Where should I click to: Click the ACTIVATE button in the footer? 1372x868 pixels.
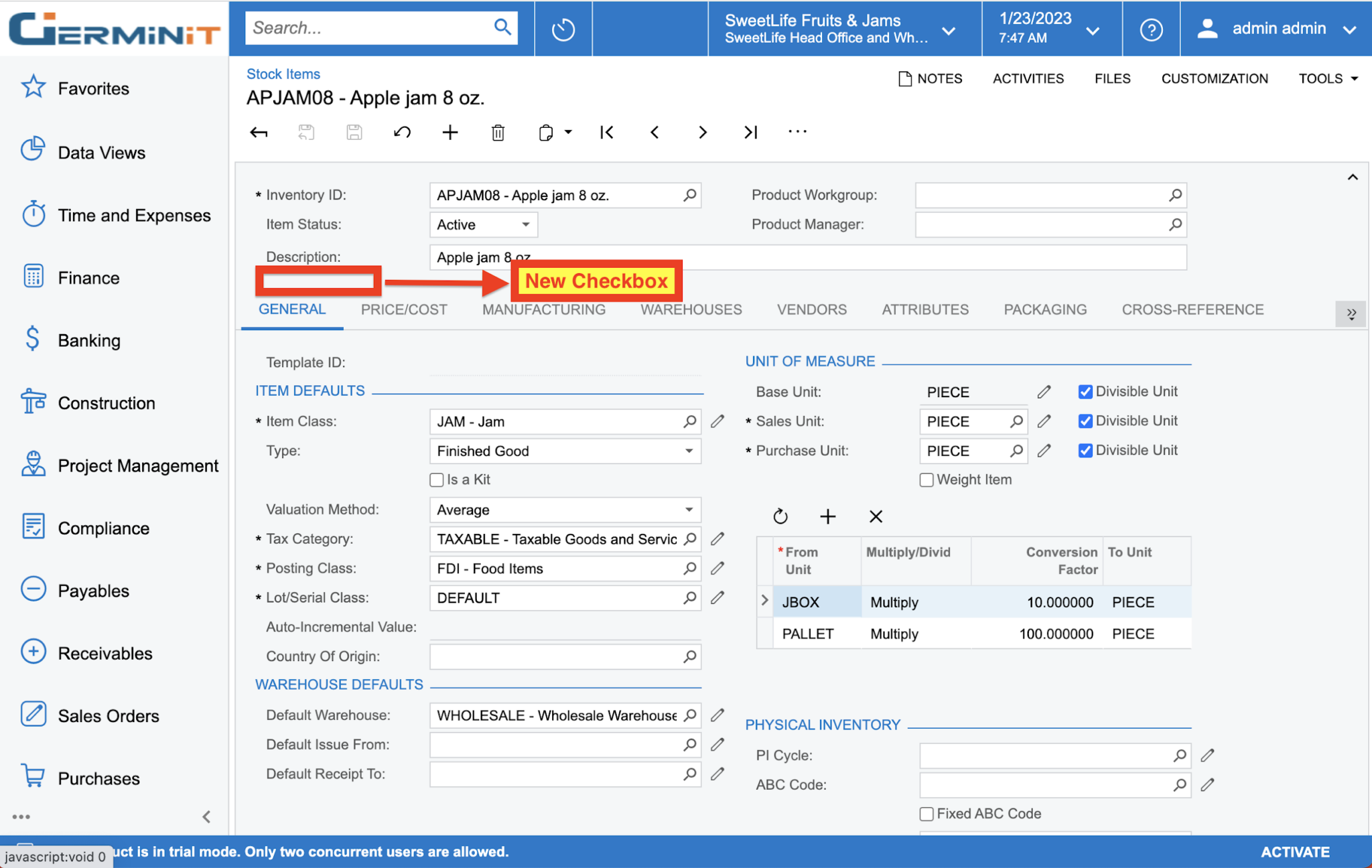[x=1295, y=851]
